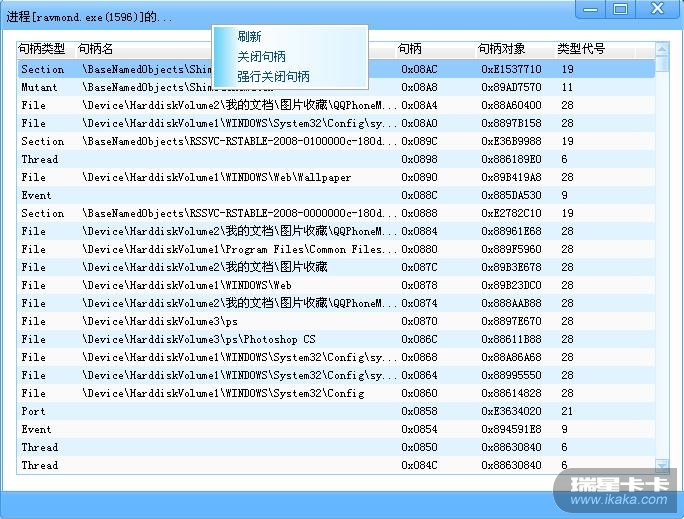
Task: Select the Event row with handle 0x088C
Action: 336,195
